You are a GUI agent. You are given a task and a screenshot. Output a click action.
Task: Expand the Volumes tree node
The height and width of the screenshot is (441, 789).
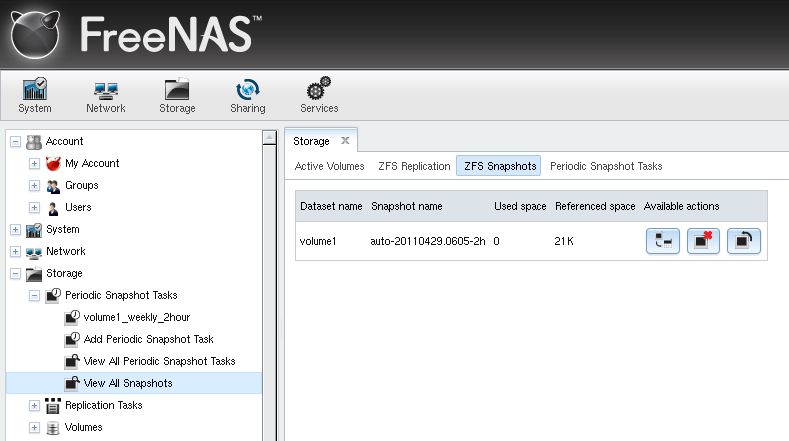pos(34,427)
